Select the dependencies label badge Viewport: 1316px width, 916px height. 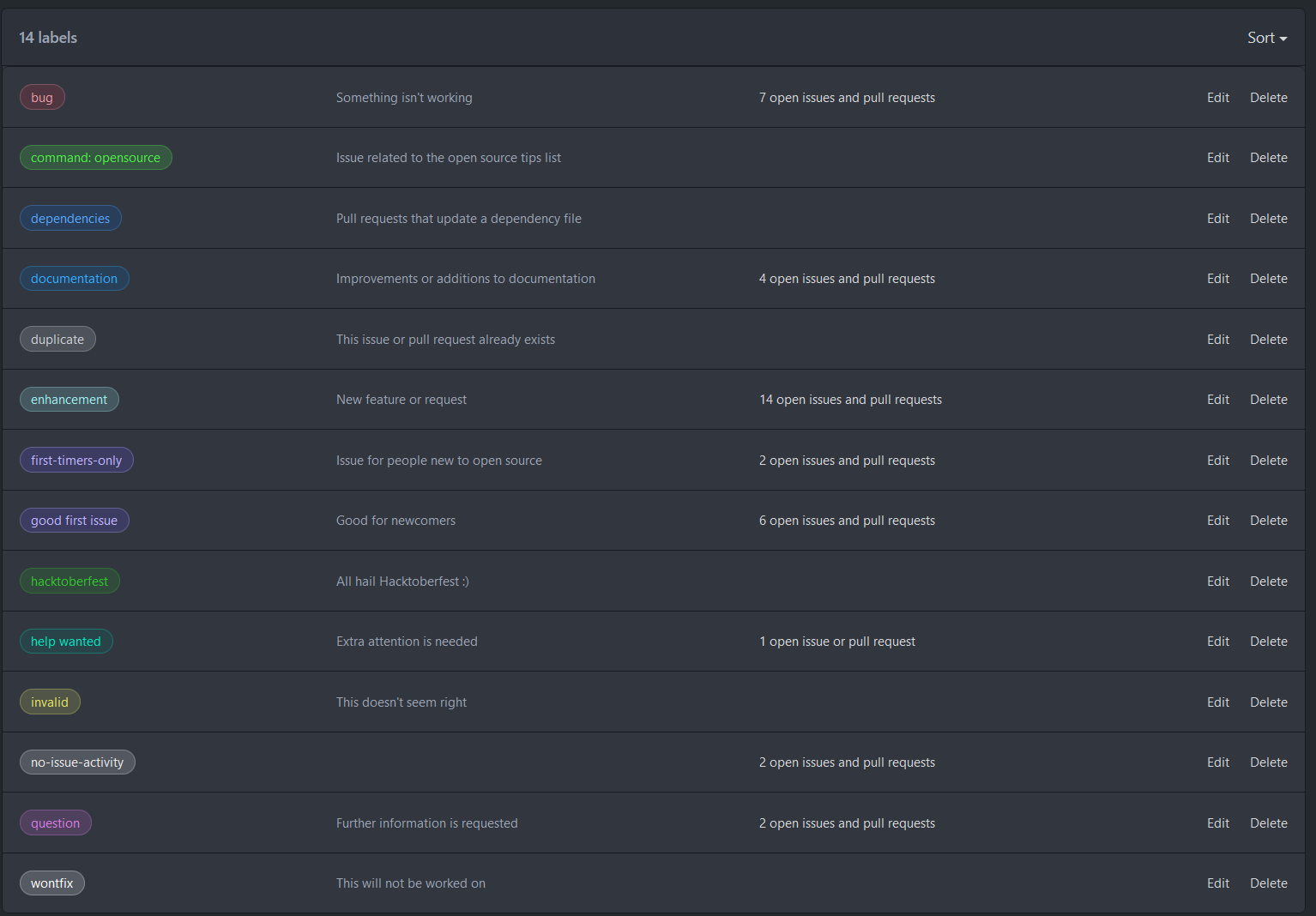70,218
